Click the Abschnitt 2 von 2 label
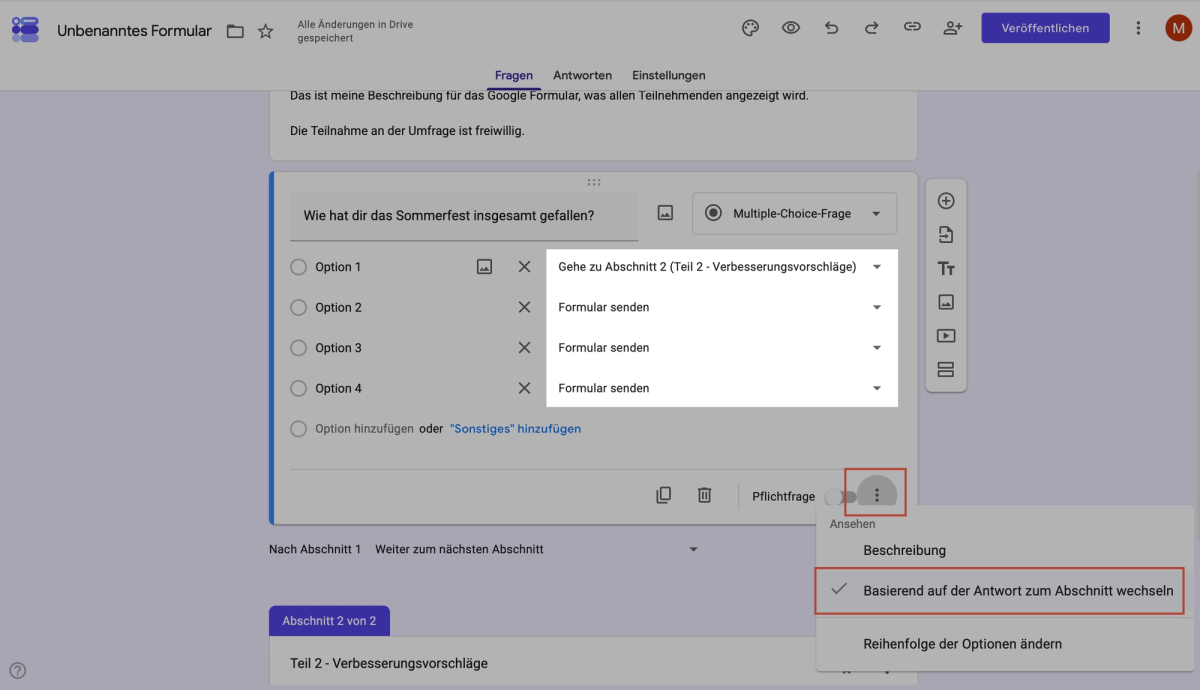The height and width of the screenshot is (690, 1200). (329, 621)
